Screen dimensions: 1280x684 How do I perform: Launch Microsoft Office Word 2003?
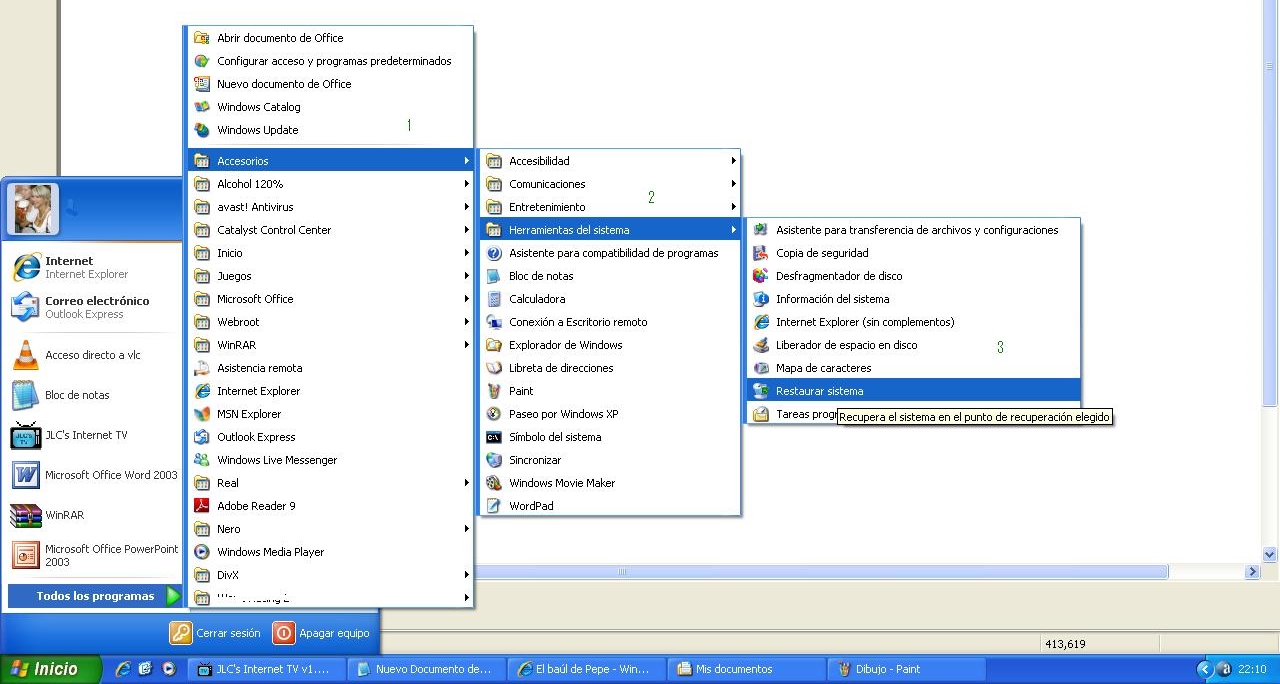pos(110,475)
